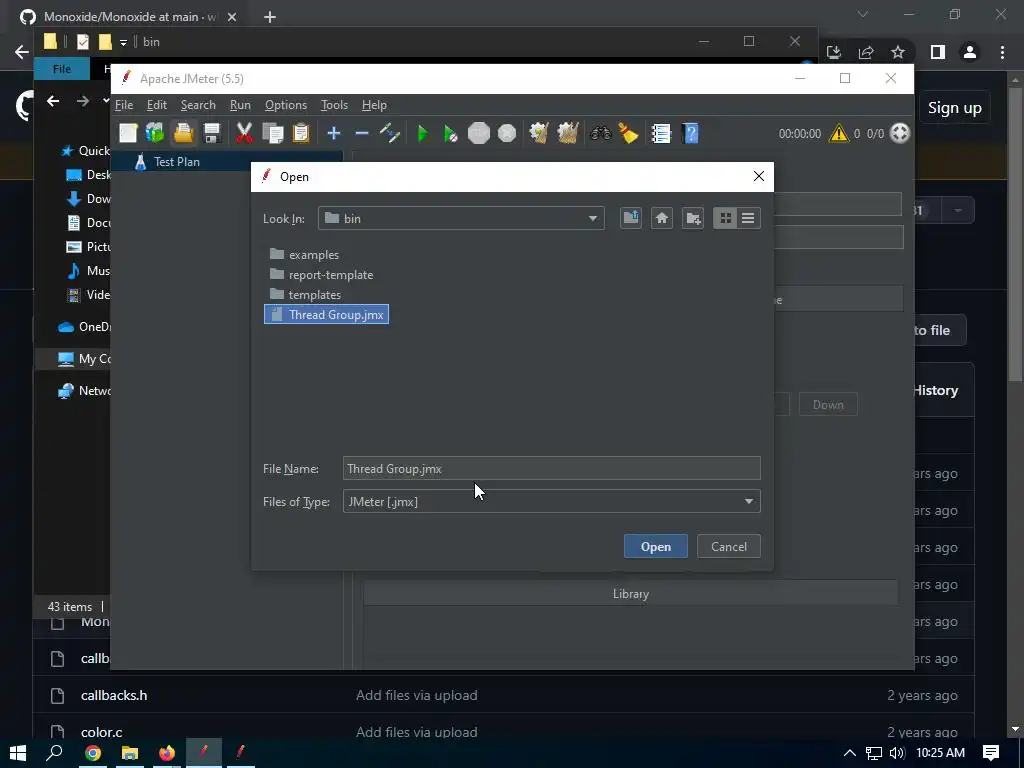The image size is (1024, 768).
Task: Click the Create New Folder icon
Action: tap(693, 218)
